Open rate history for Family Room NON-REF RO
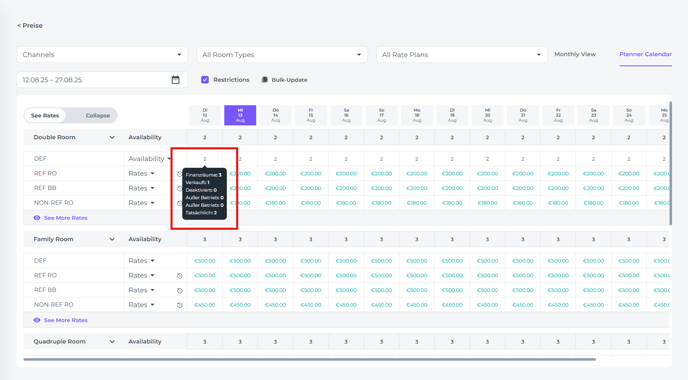Image resolution: width=688 pixels, height=380 pixels. point(179,305)
